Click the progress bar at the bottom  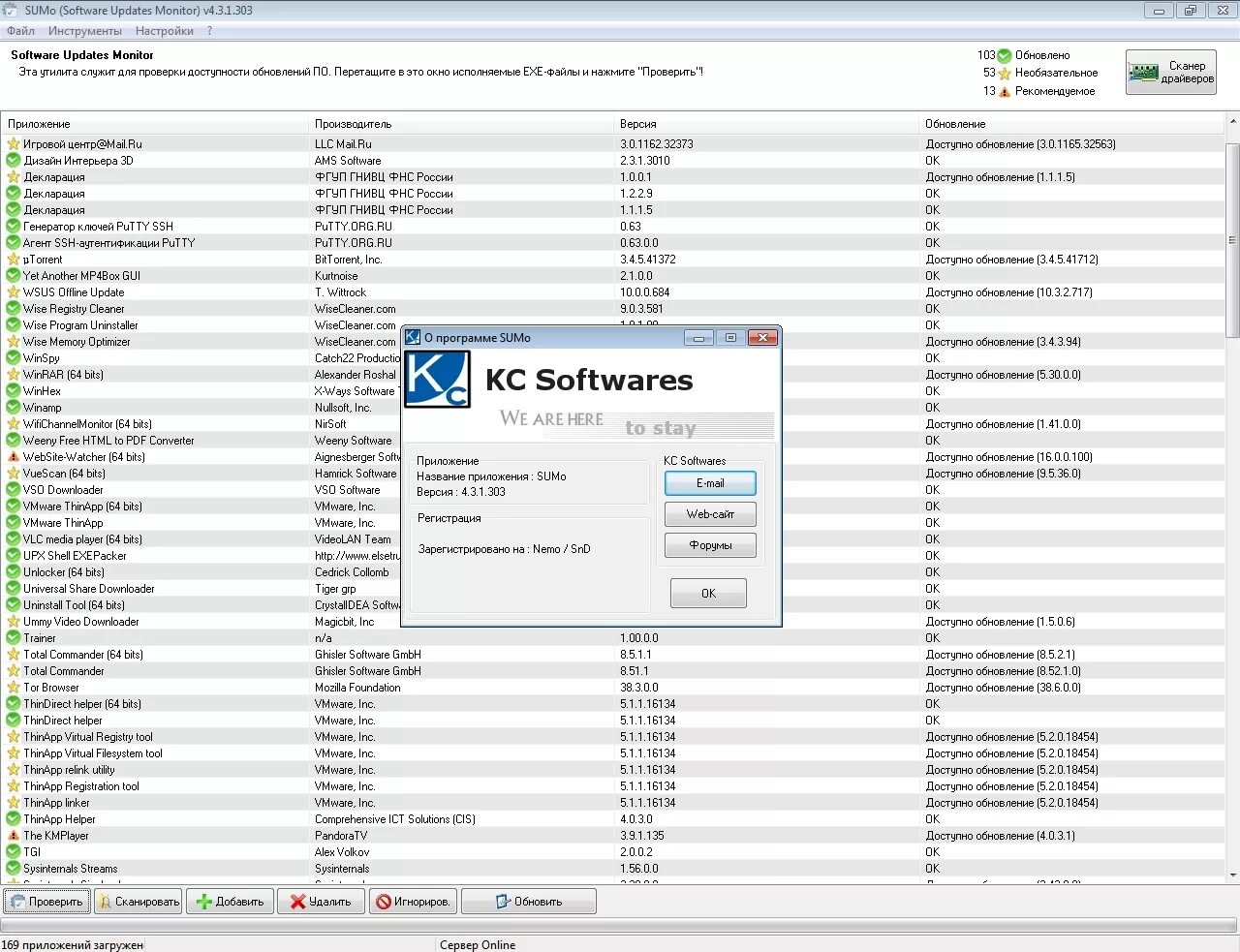tap(619, 925)
